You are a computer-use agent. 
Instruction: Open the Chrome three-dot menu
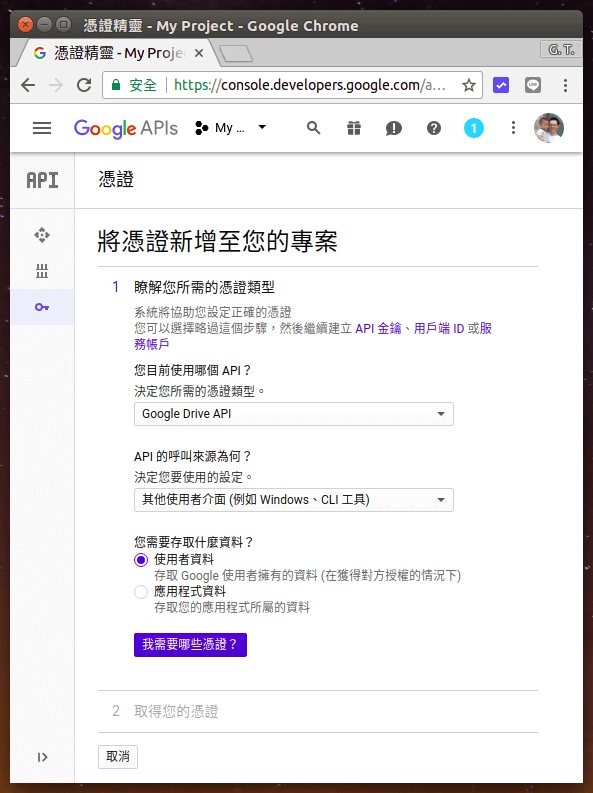565,85
